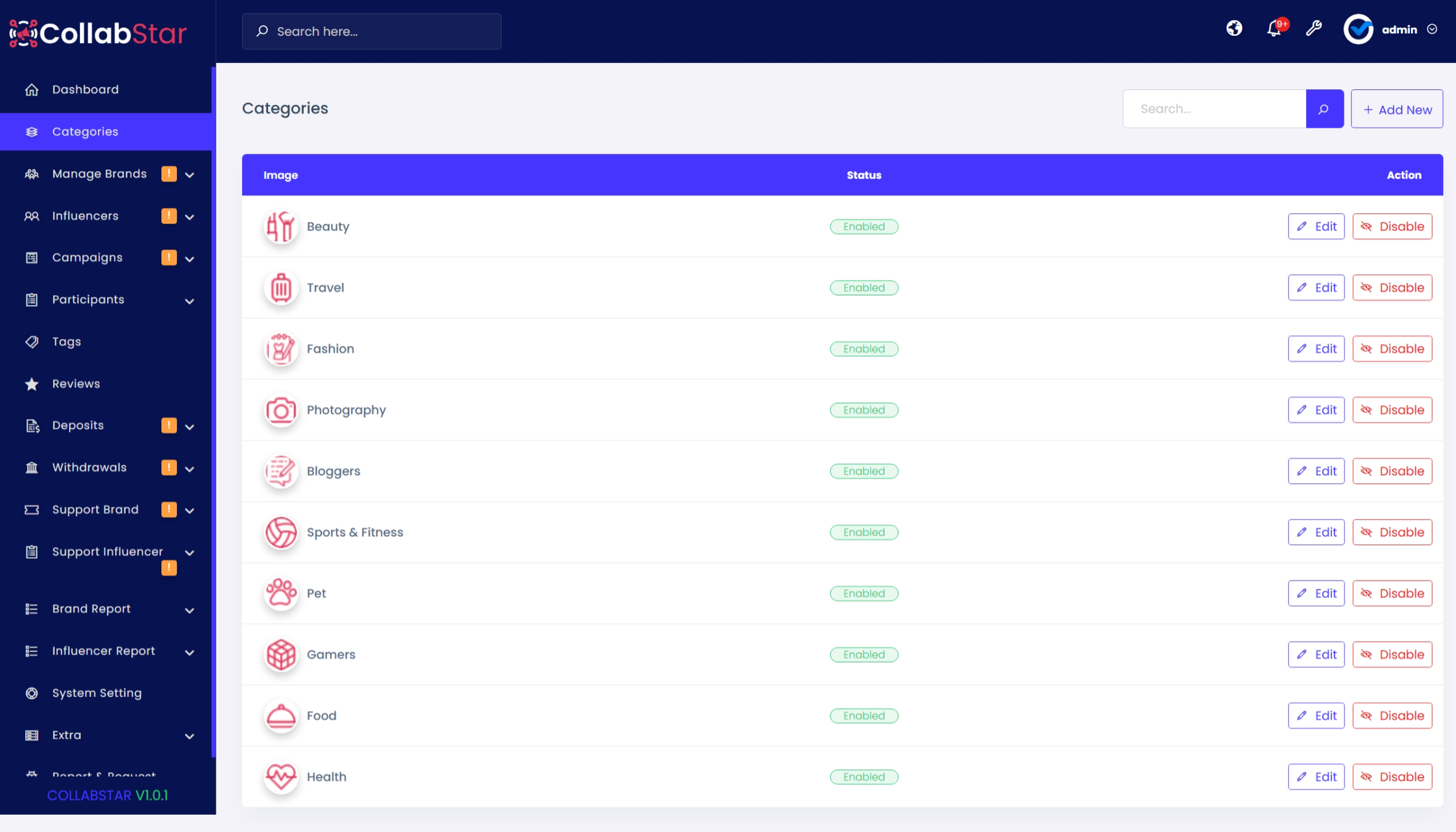Image resolution: width=1456 pixels, height=832 pixels.
Task: Click the Support Influencer menu item
Action: pyautogui.click(x=106, y=559)
